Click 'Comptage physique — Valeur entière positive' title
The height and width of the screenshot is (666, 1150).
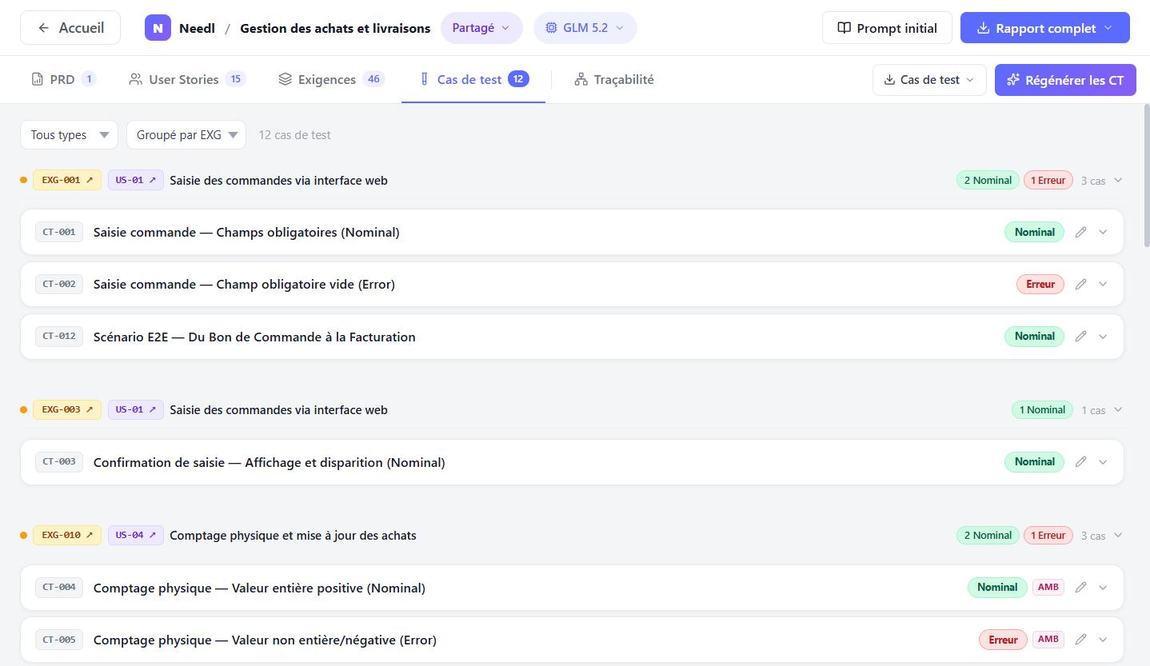point(260,588)
